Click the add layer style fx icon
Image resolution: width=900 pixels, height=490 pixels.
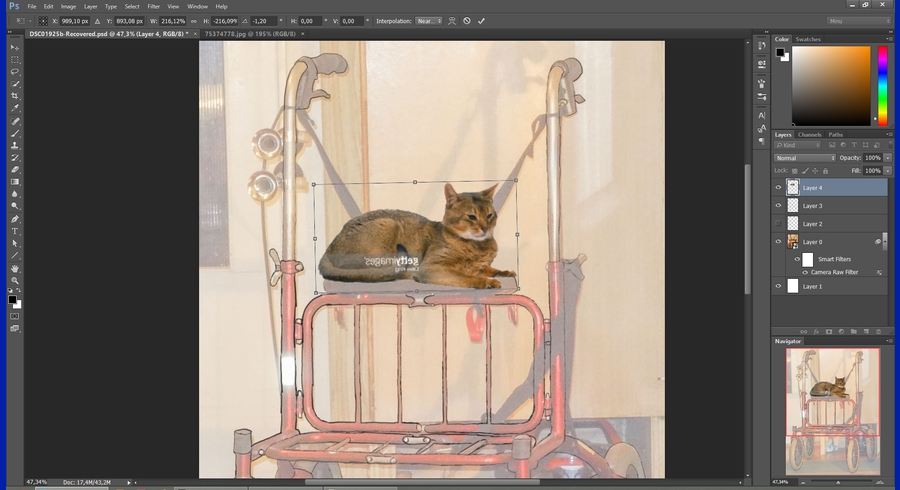tap(816, 332)
